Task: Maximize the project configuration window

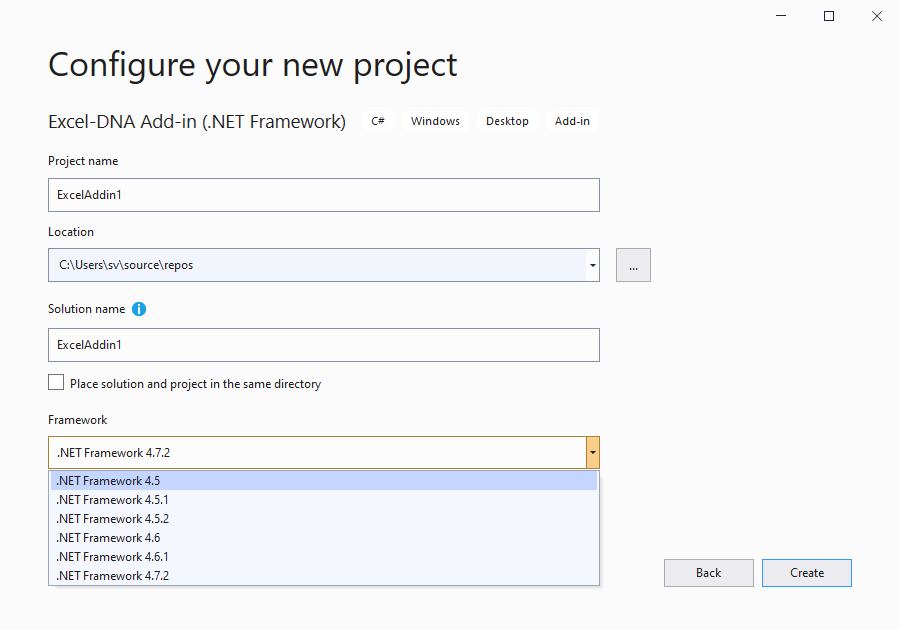Action: [x=828, y=16]
